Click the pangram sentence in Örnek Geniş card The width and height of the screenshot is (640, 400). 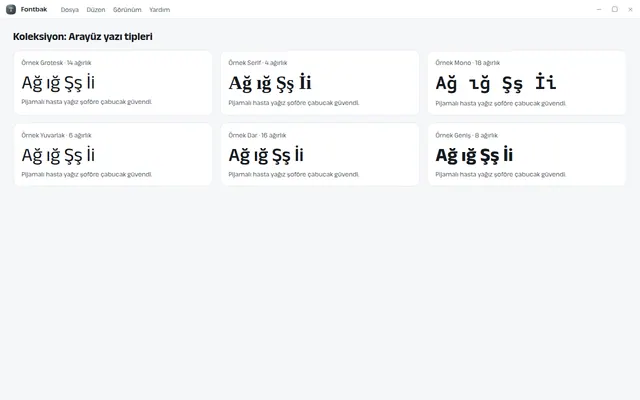pyautogui.click(x=501, y=174)
